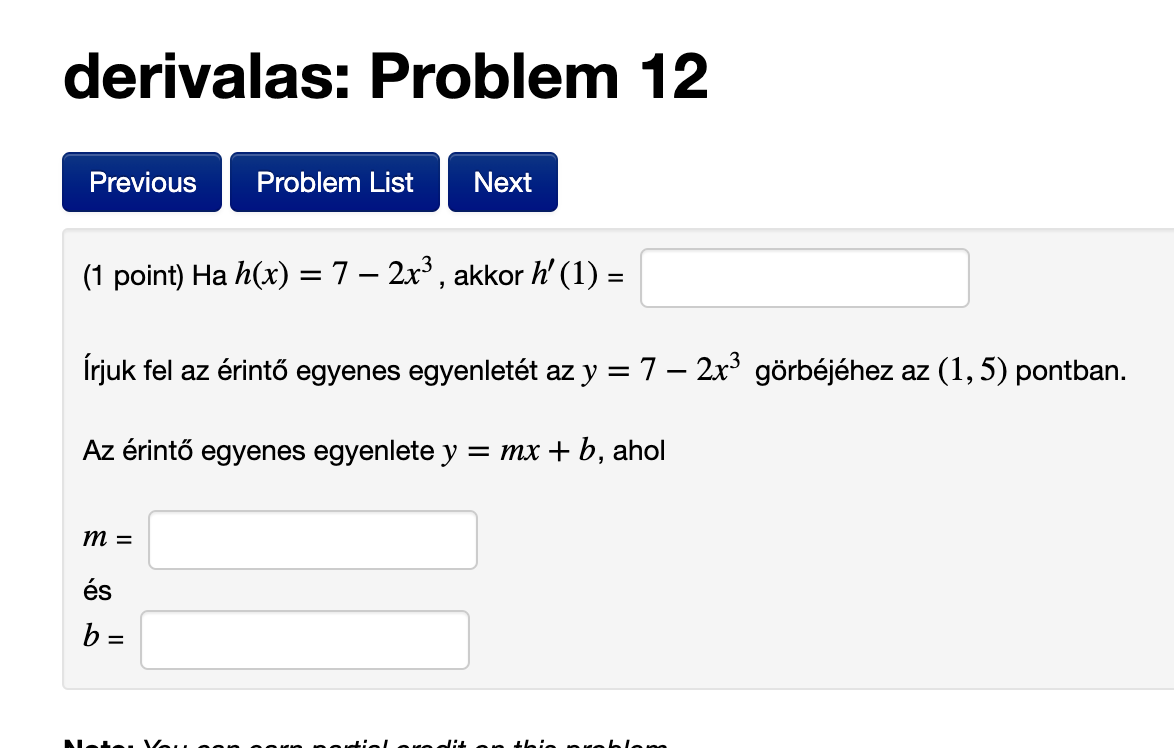Open the Problem List
The height and width of the screenshot is (748, 1174).
pos(335,182)
